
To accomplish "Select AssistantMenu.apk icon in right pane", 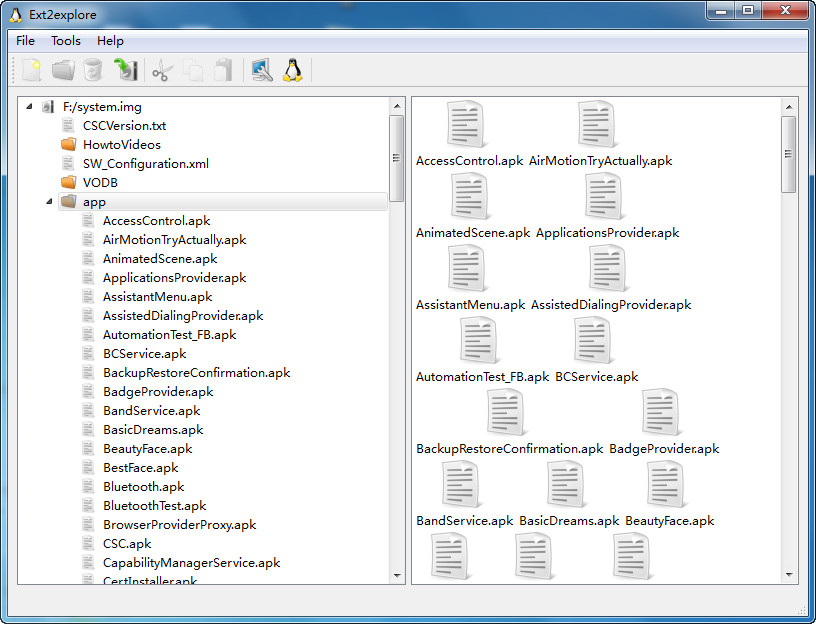I will [x=467, y=268].
